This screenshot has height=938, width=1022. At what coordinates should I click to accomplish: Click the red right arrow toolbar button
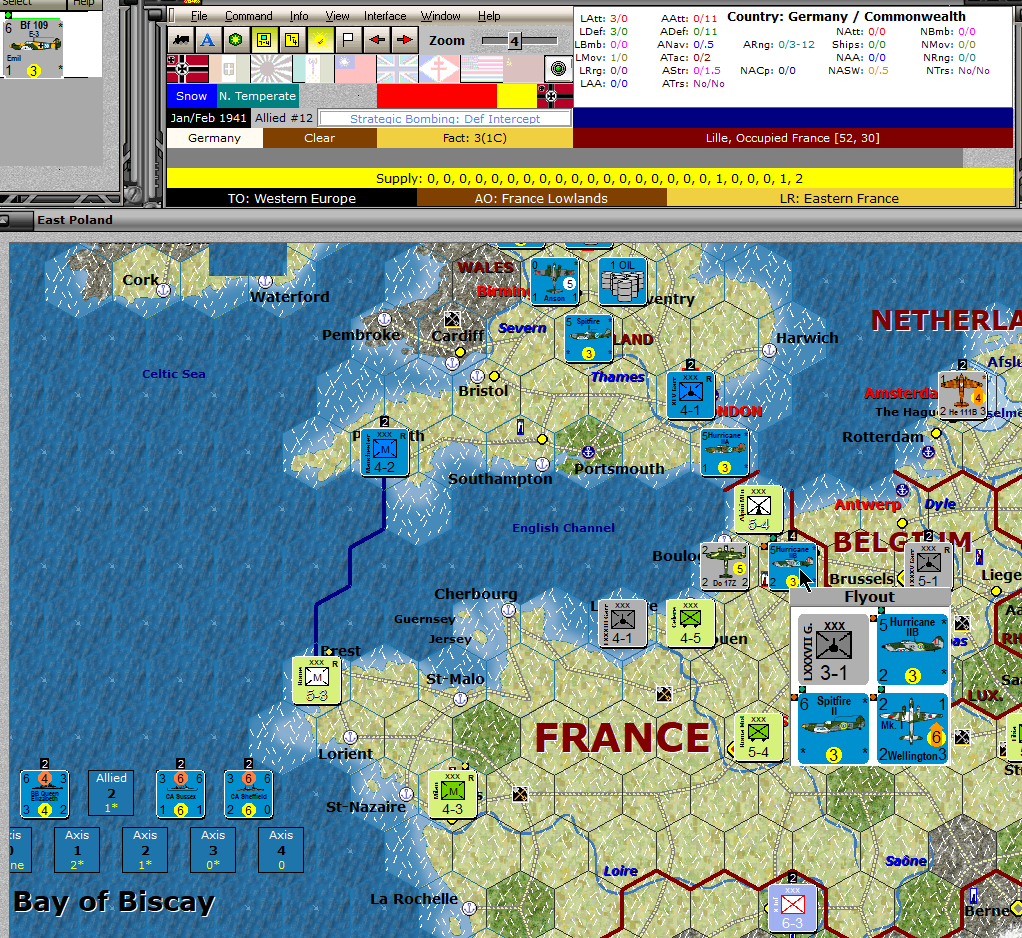click(404, 40)
